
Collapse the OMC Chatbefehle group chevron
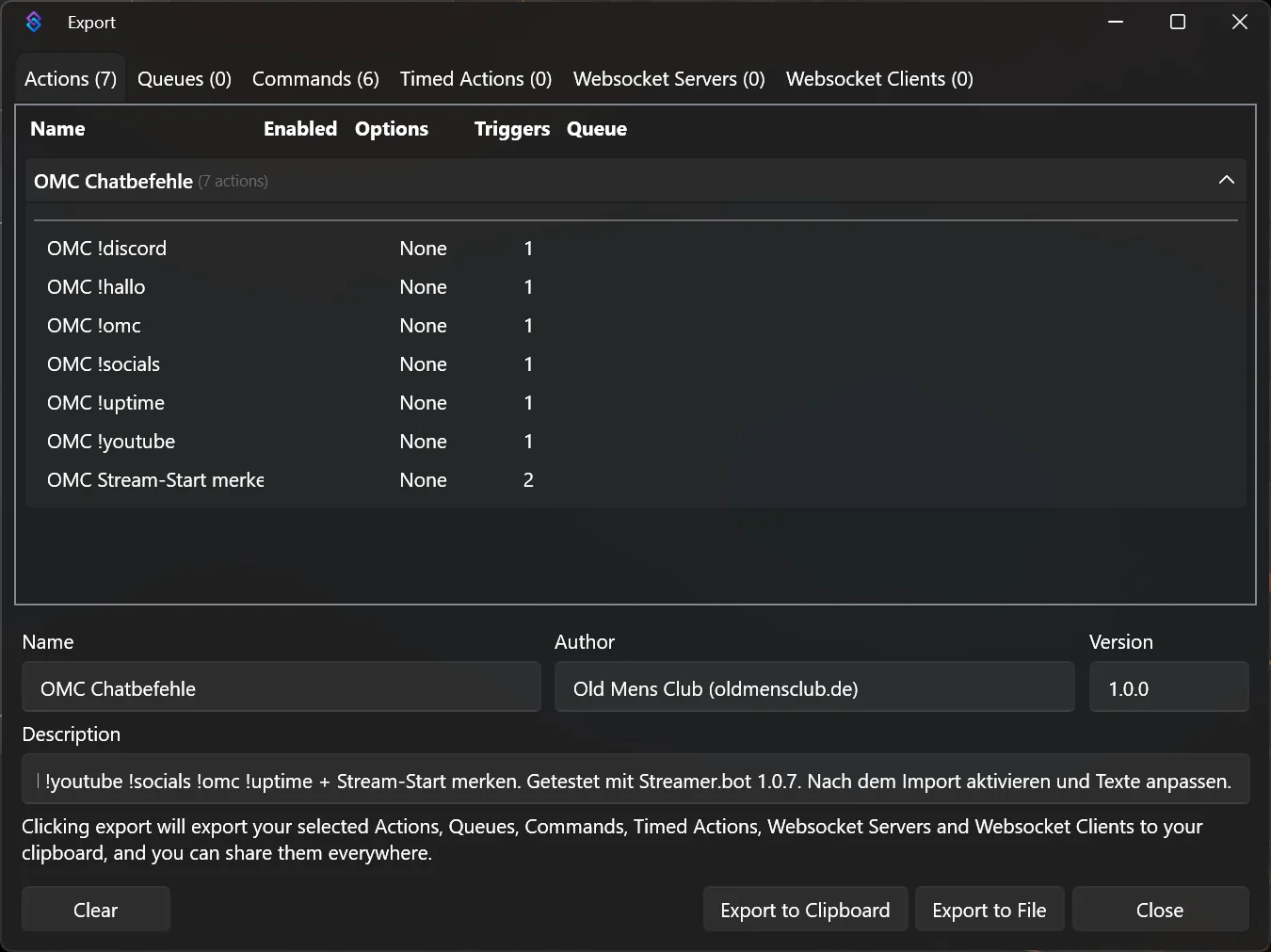point(1226,180)
